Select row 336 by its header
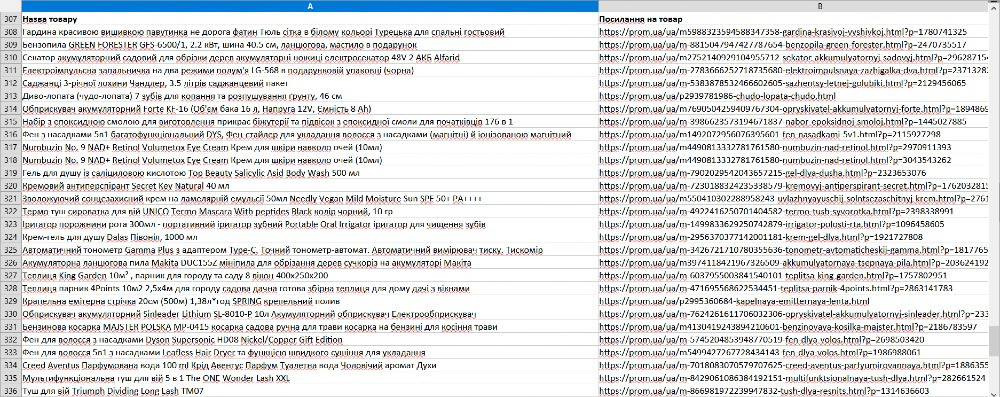This screenshot has width=1000, height=397. point(10,391)
